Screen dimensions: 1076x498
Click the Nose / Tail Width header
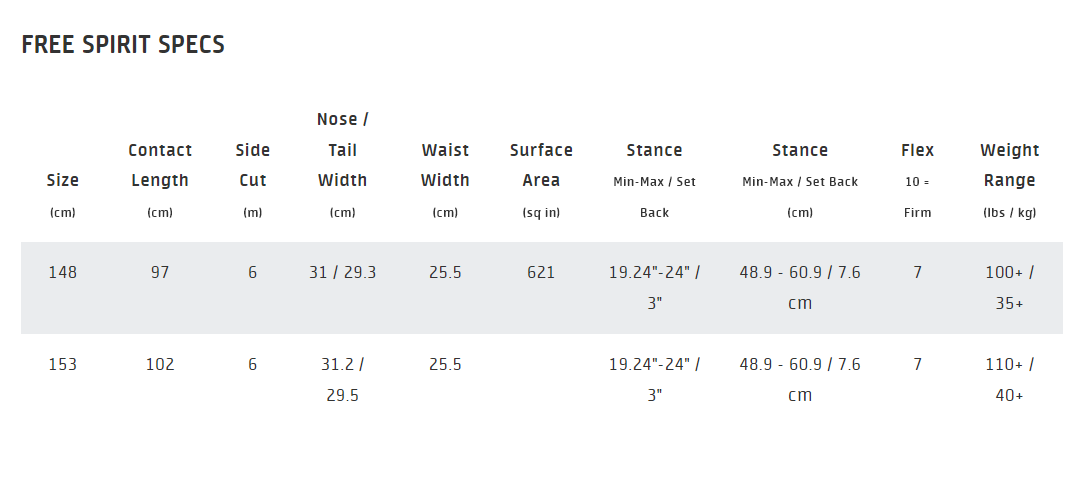pyautogui.click(x=342, y=165)
